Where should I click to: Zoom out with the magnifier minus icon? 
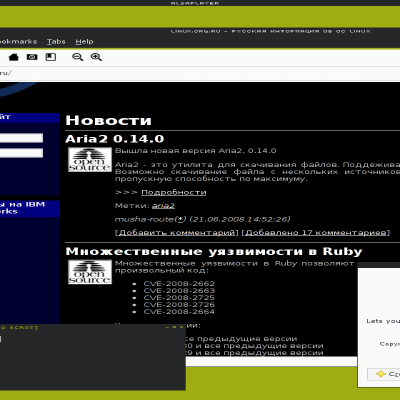point(78,57)
